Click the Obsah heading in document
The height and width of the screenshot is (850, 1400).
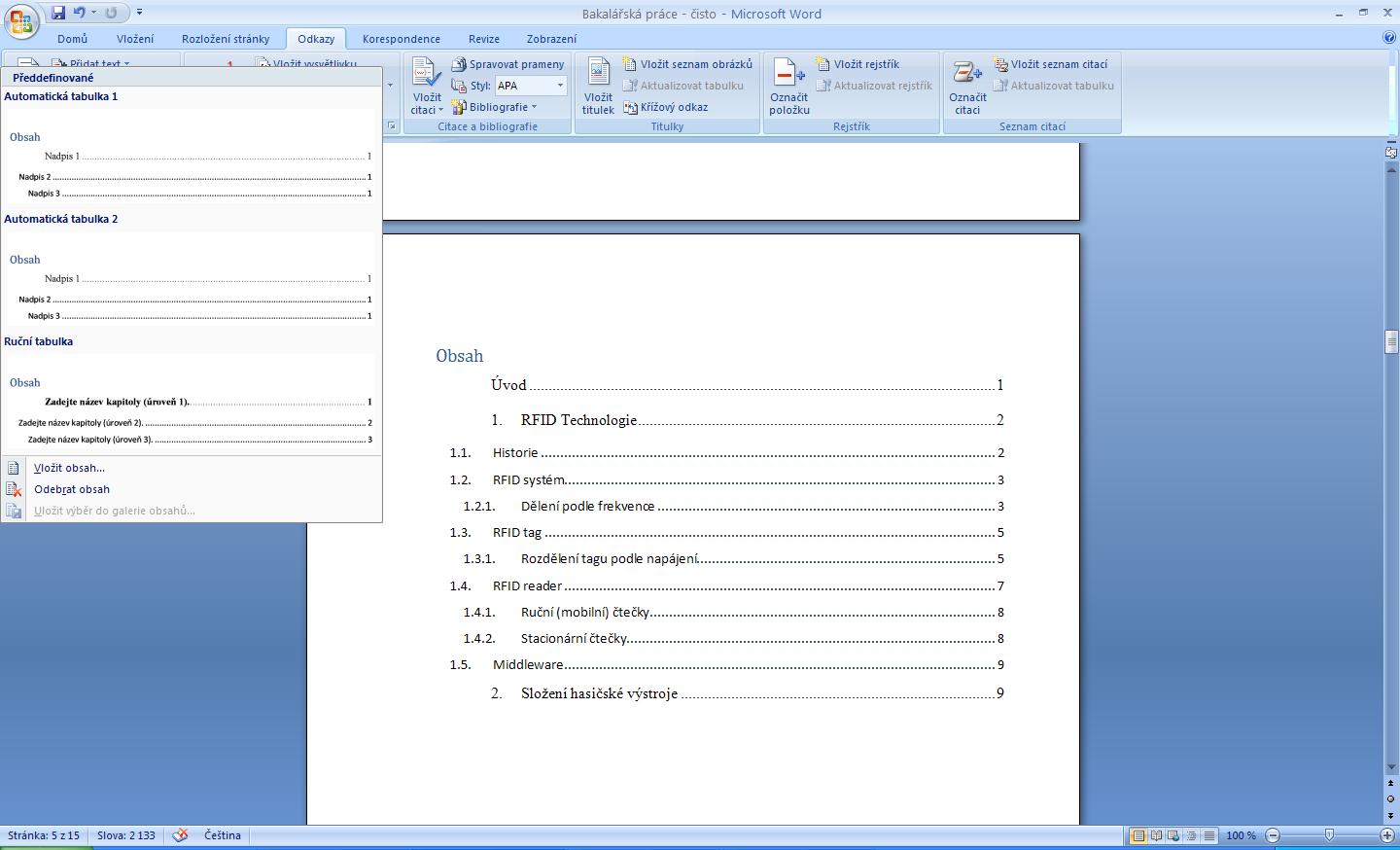coord(460,356)
